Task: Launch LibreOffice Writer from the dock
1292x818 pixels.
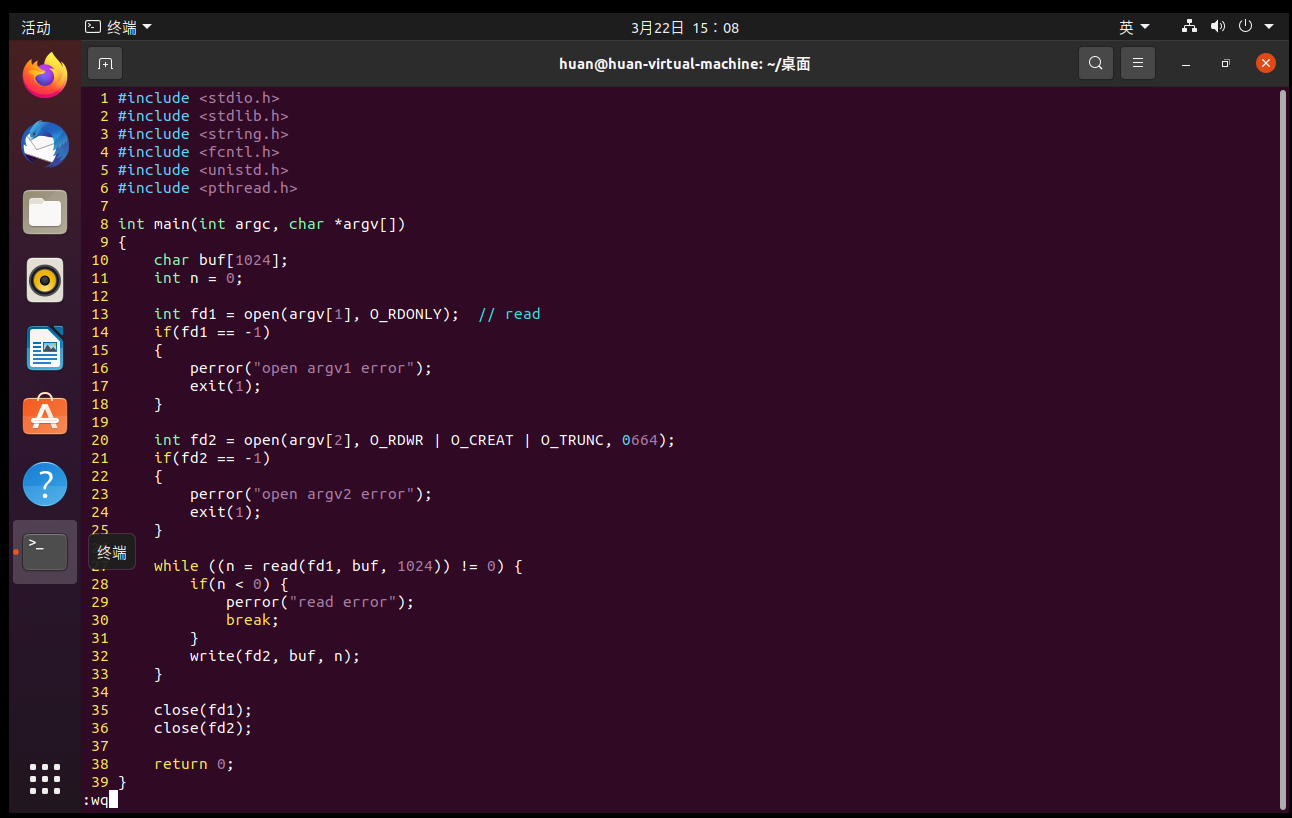Action: 45,348
